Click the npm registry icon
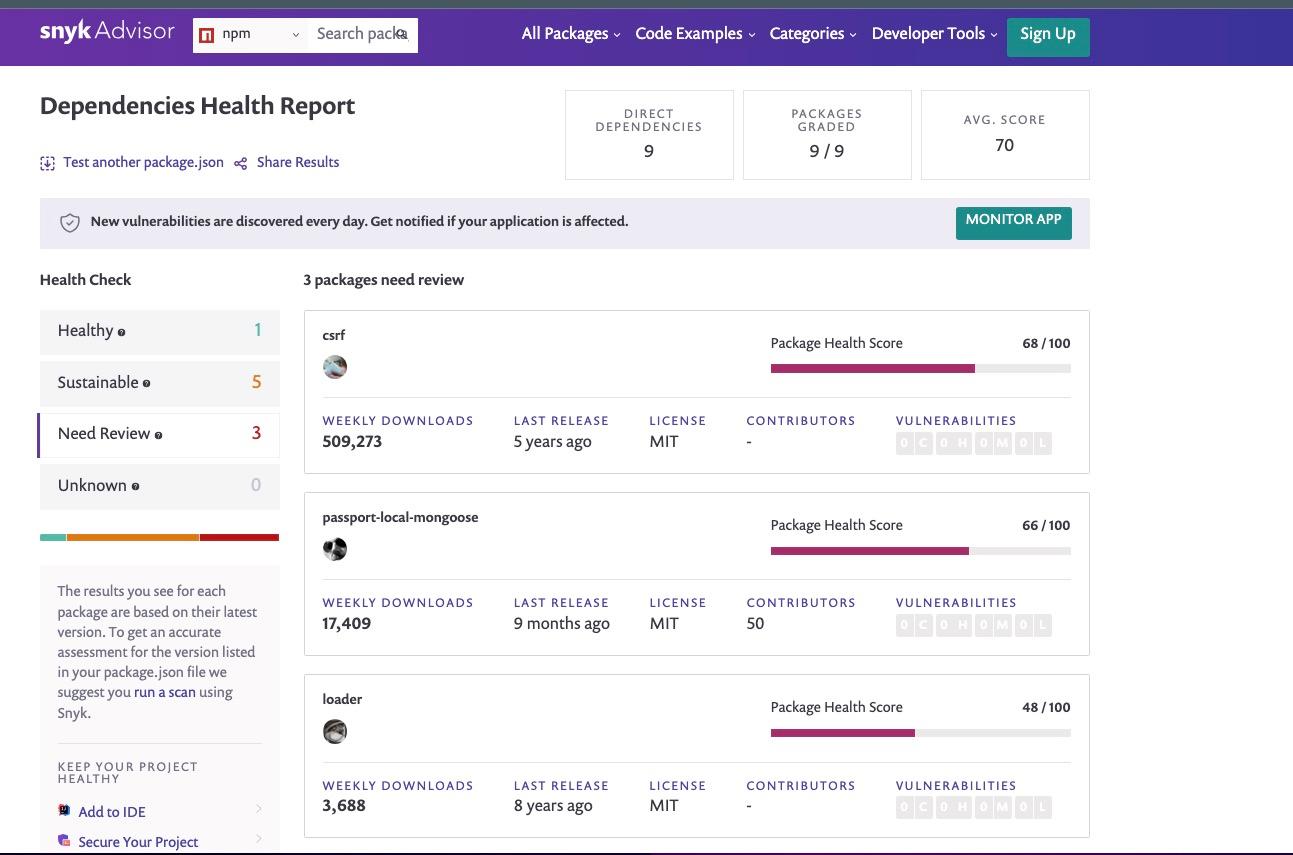The image size is (1293, 855). [207, 35]
